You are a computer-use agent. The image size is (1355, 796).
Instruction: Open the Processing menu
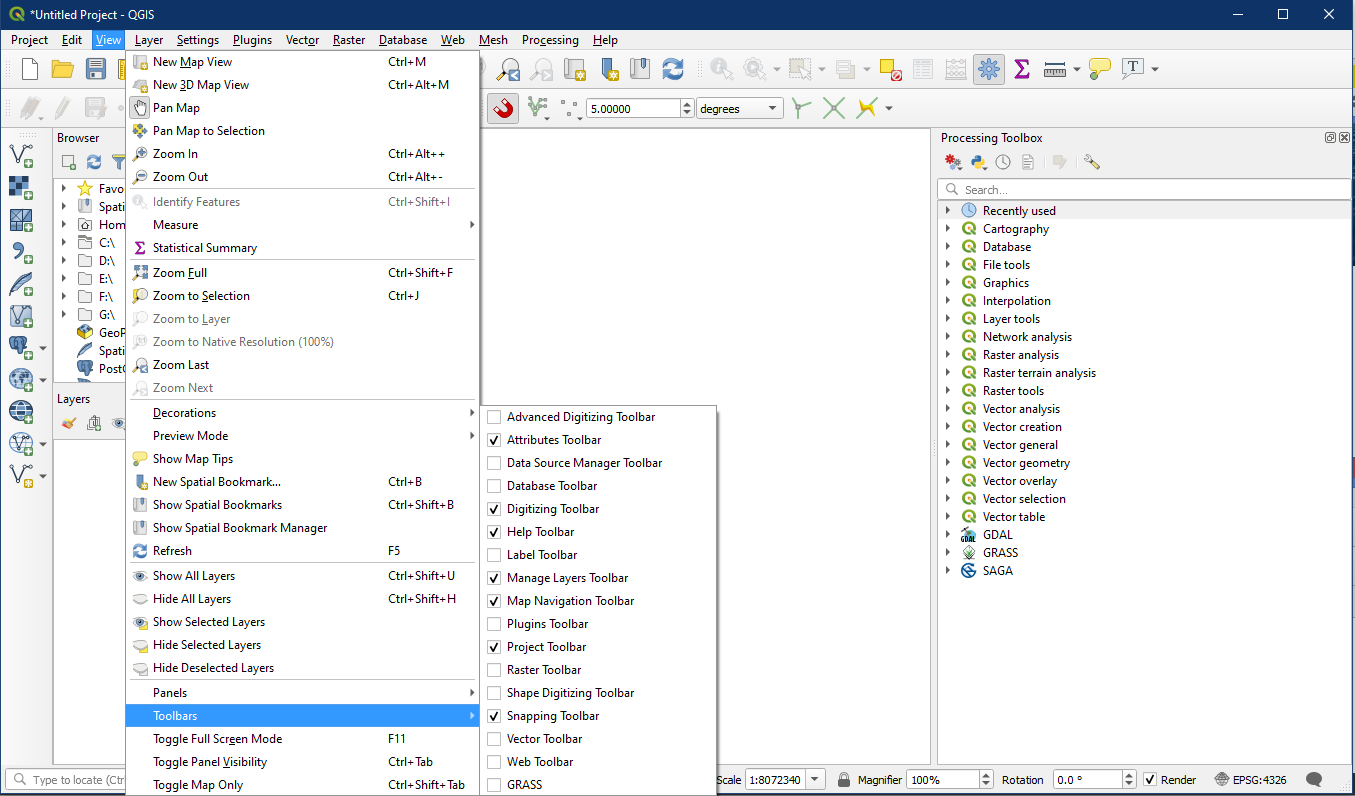pos(549,40)
